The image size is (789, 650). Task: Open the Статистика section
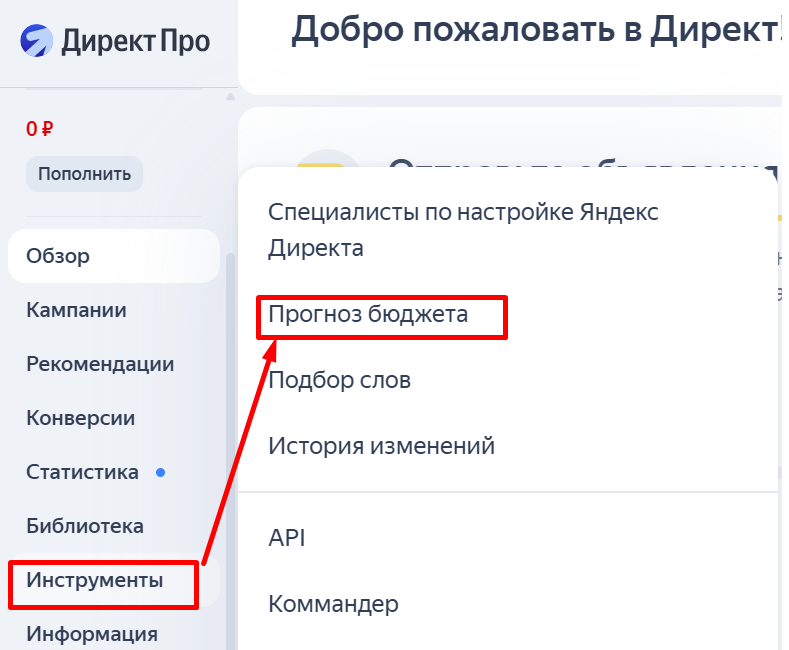tap(82, 472)
